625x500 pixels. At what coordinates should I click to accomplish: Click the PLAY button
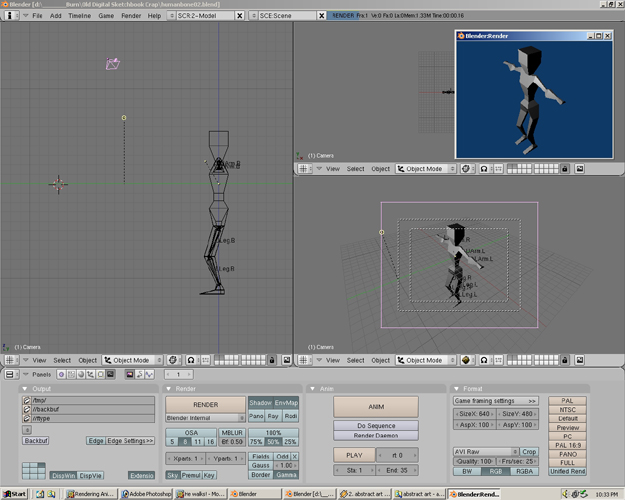coord(354,455)
